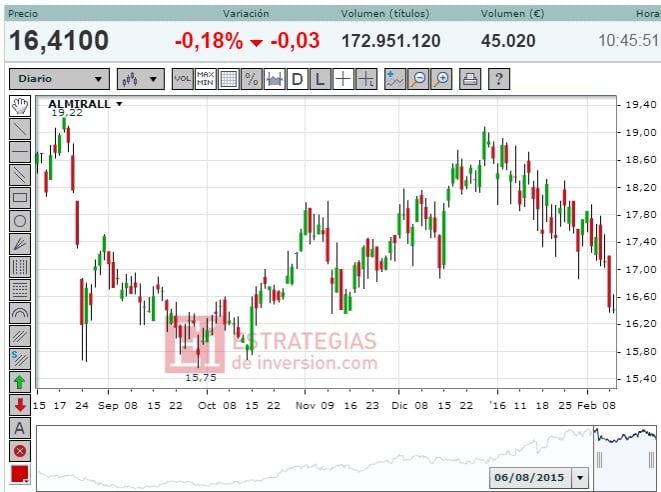This screenshot has height=492, width=661.
Task: Select the diagonal trend line tool
Action: [20, 129]
